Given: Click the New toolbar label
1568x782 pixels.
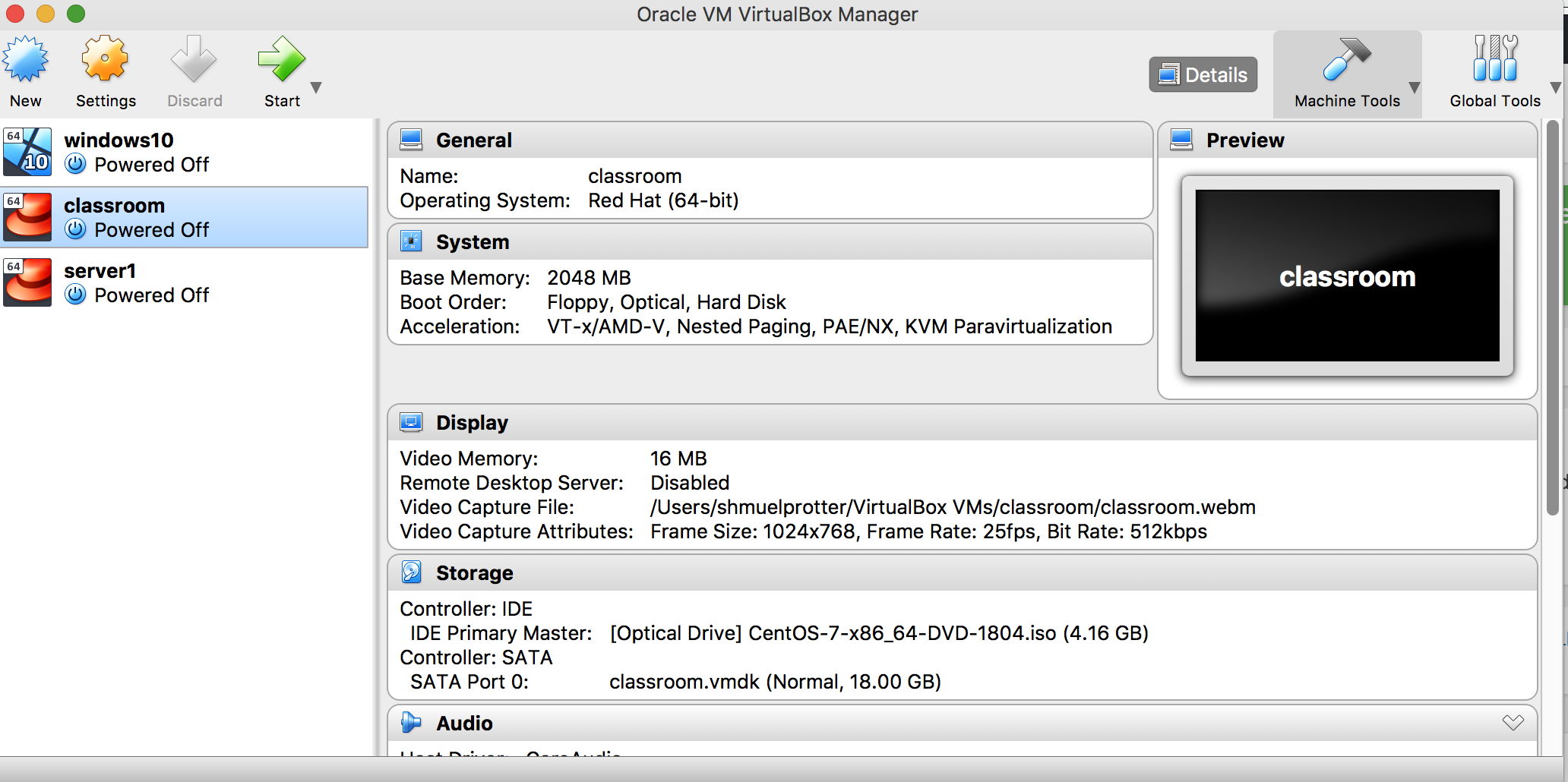Looking at the screenshot, I should tap(25, 101).
